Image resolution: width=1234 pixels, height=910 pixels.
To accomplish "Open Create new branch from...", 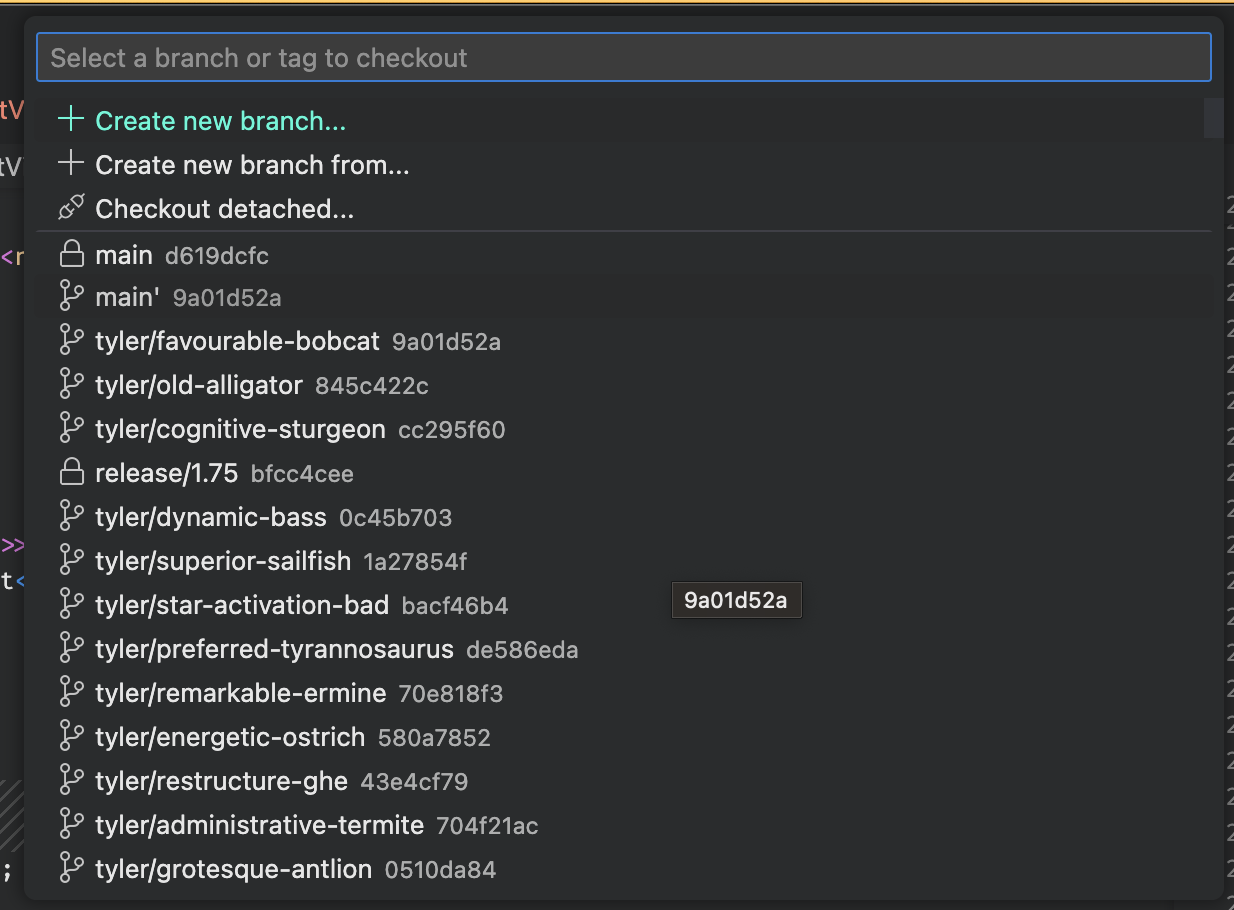I will click(251, 165).
